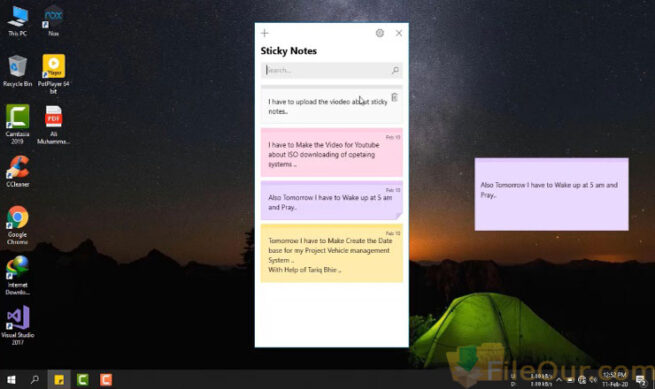Image resolution: width=655 pixels, height=389 pixels.
Task: Open the yellow Vehicle management database note
Action: [x=332, y=254]
